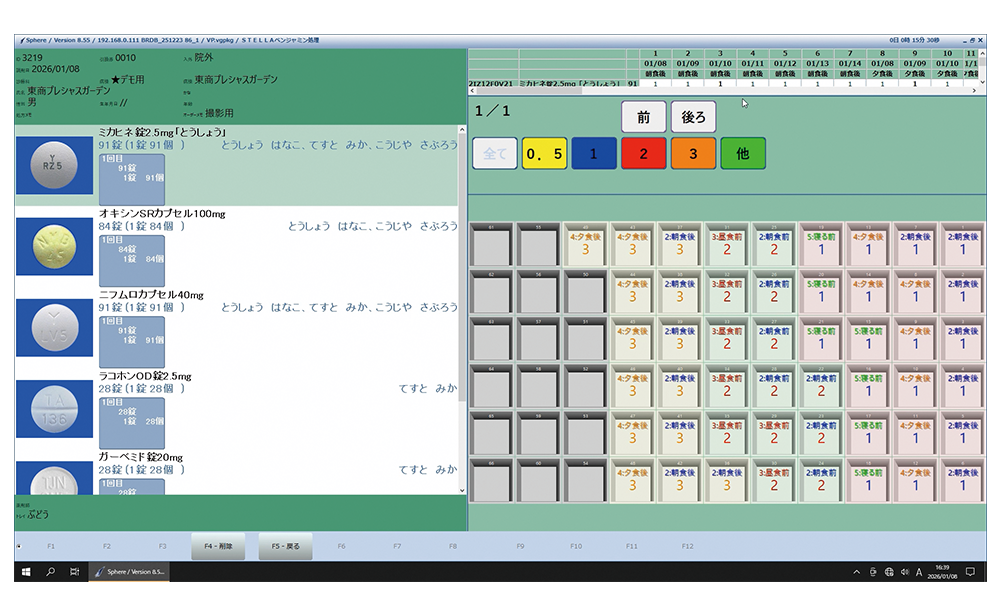This screenshot has height=600, width=1000.
Task: Open the Windows notification center
Action: click(970, 572)
